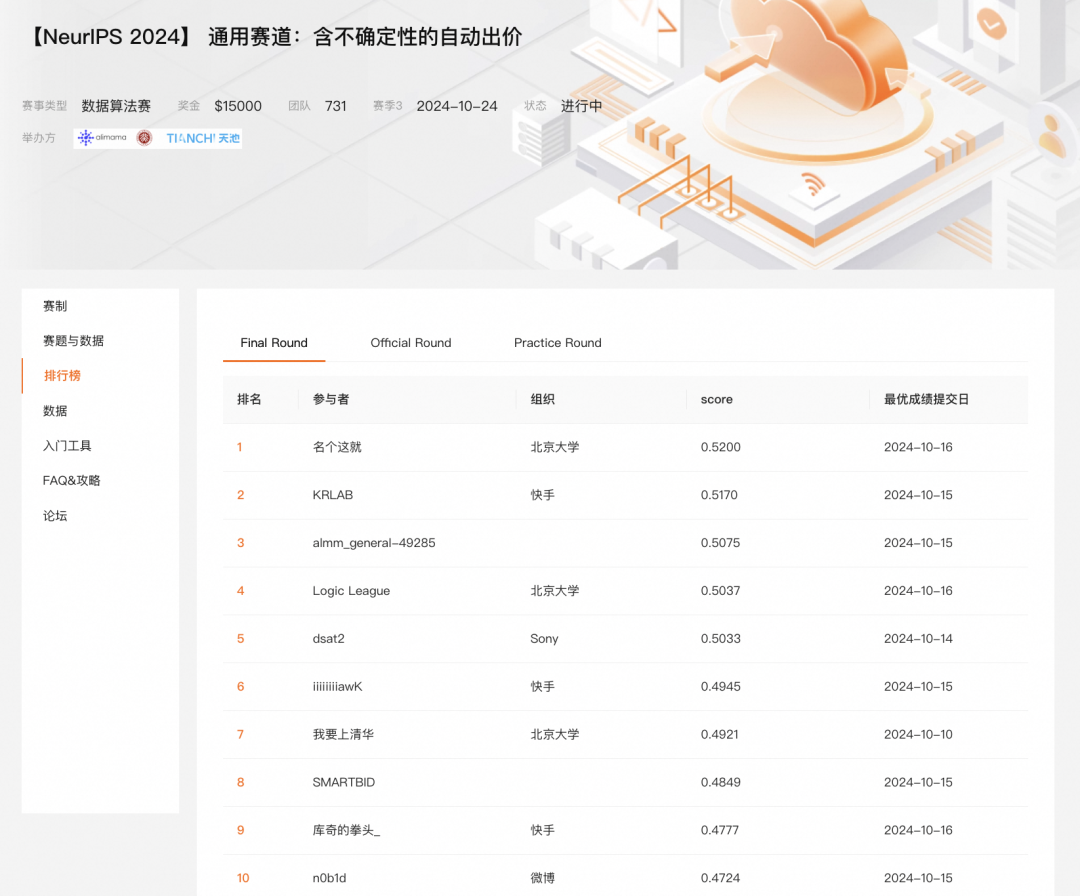Screen dimensions: 1080x896
Task: Click the team count 731
Action: (335, 105)
